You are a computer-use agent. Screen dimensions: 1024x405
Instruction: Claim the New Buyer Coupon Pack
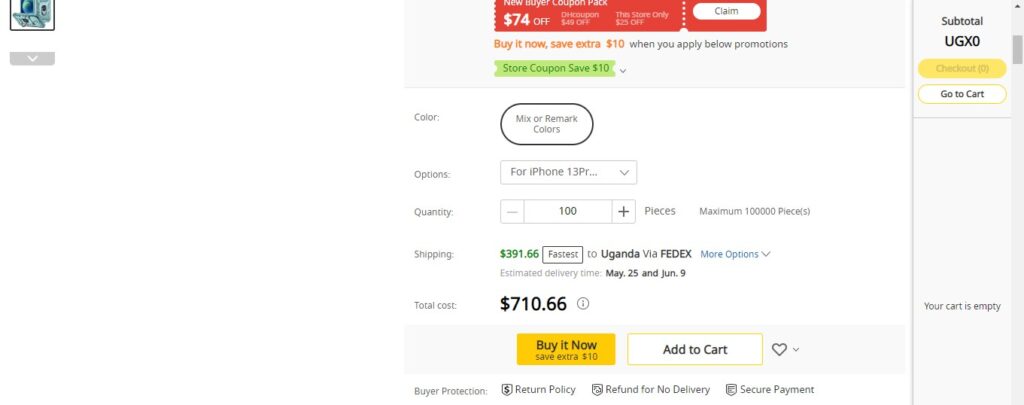tap(727, 12)
